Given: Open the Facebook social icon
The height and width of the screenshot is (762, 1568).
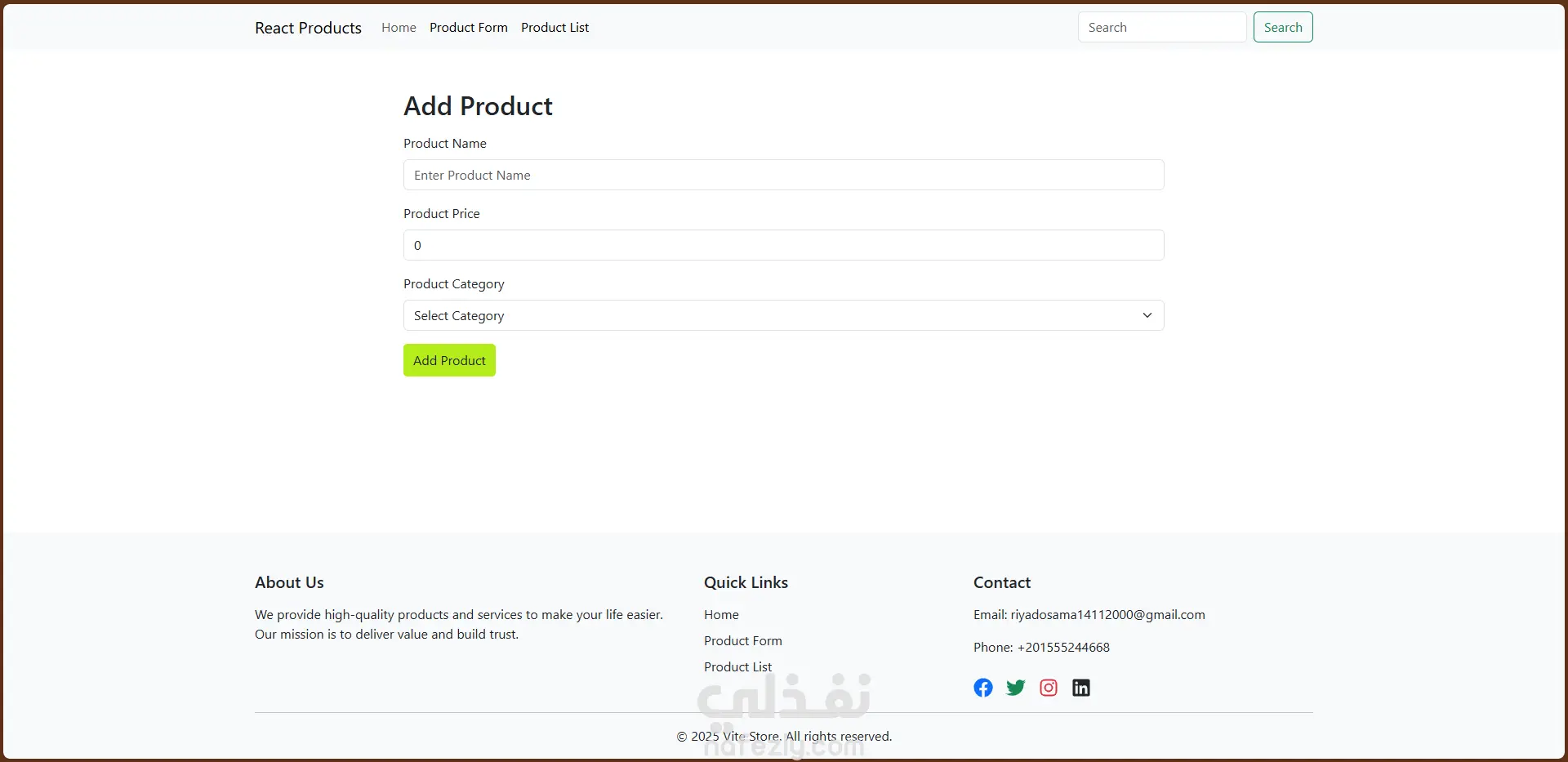Looking at the screenshot, I should click(x=983, y=688).
